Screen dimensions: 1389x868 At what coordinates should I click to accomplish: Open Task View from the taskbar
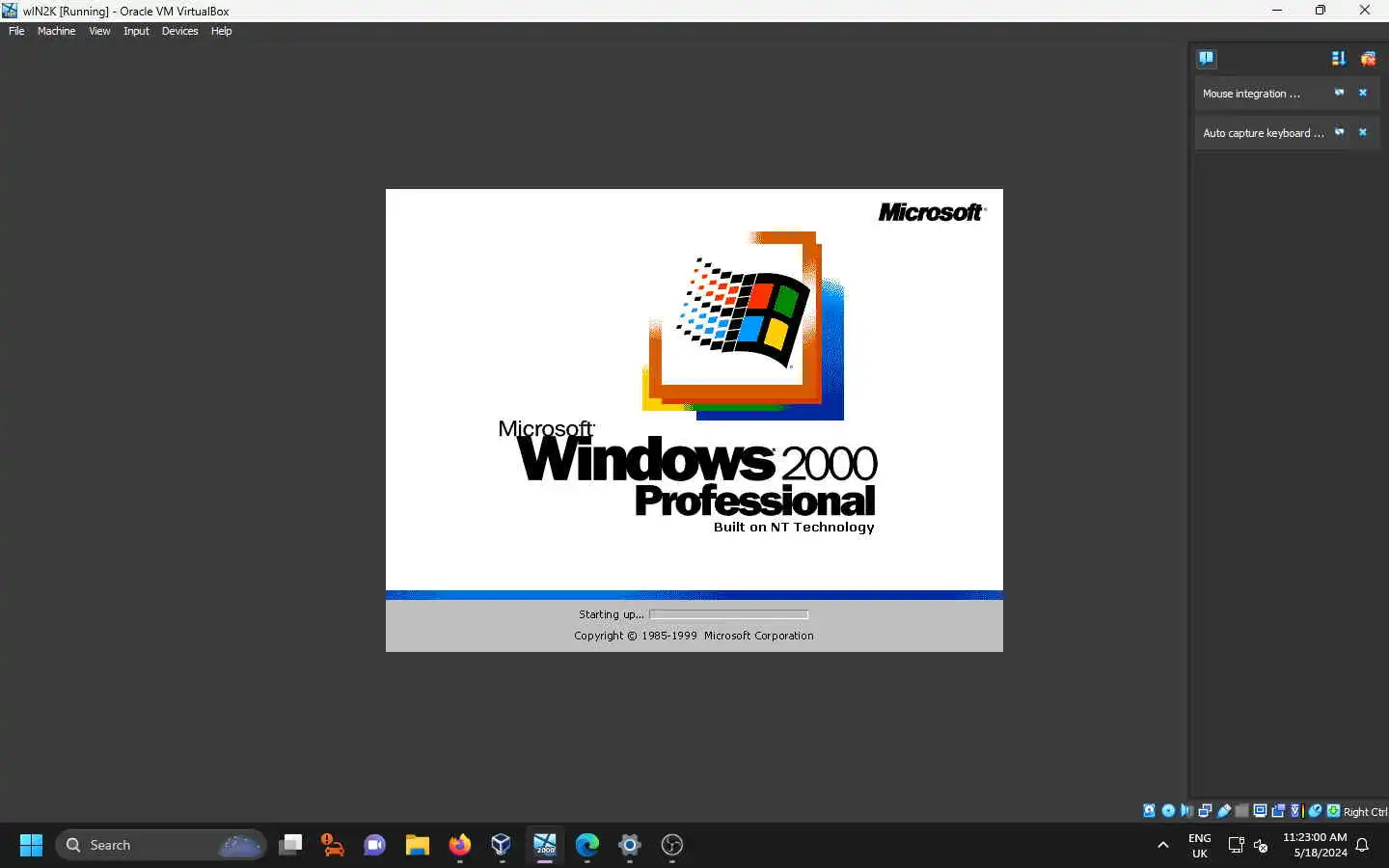point(290,845)
